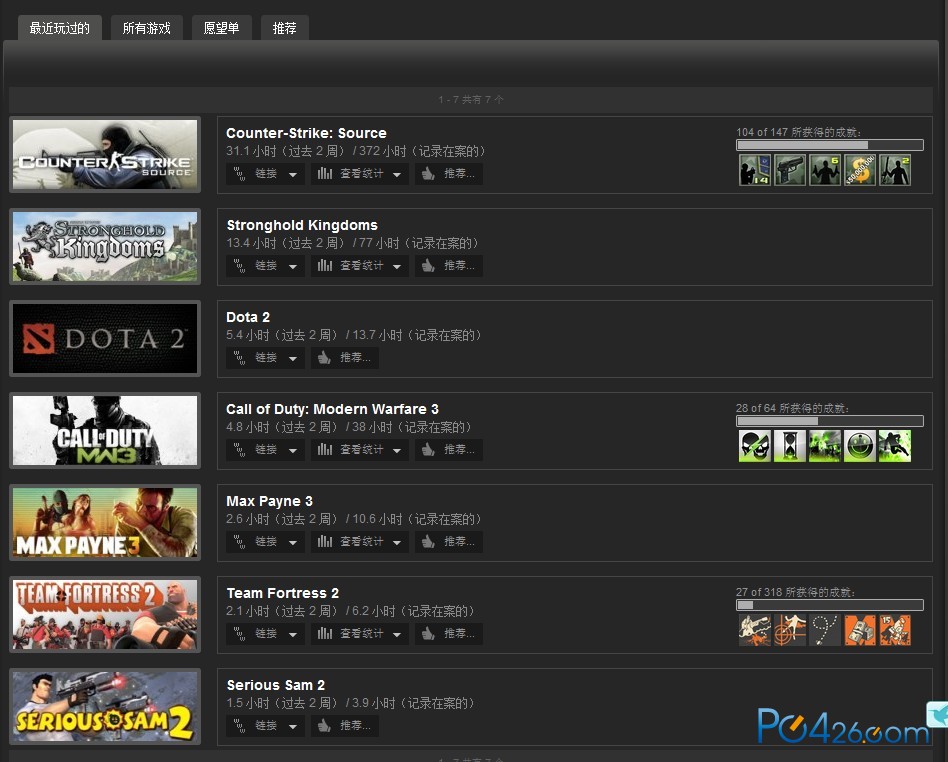
Task: Open first Team Fortress 2 achievement icon
Action: point(755,630)
